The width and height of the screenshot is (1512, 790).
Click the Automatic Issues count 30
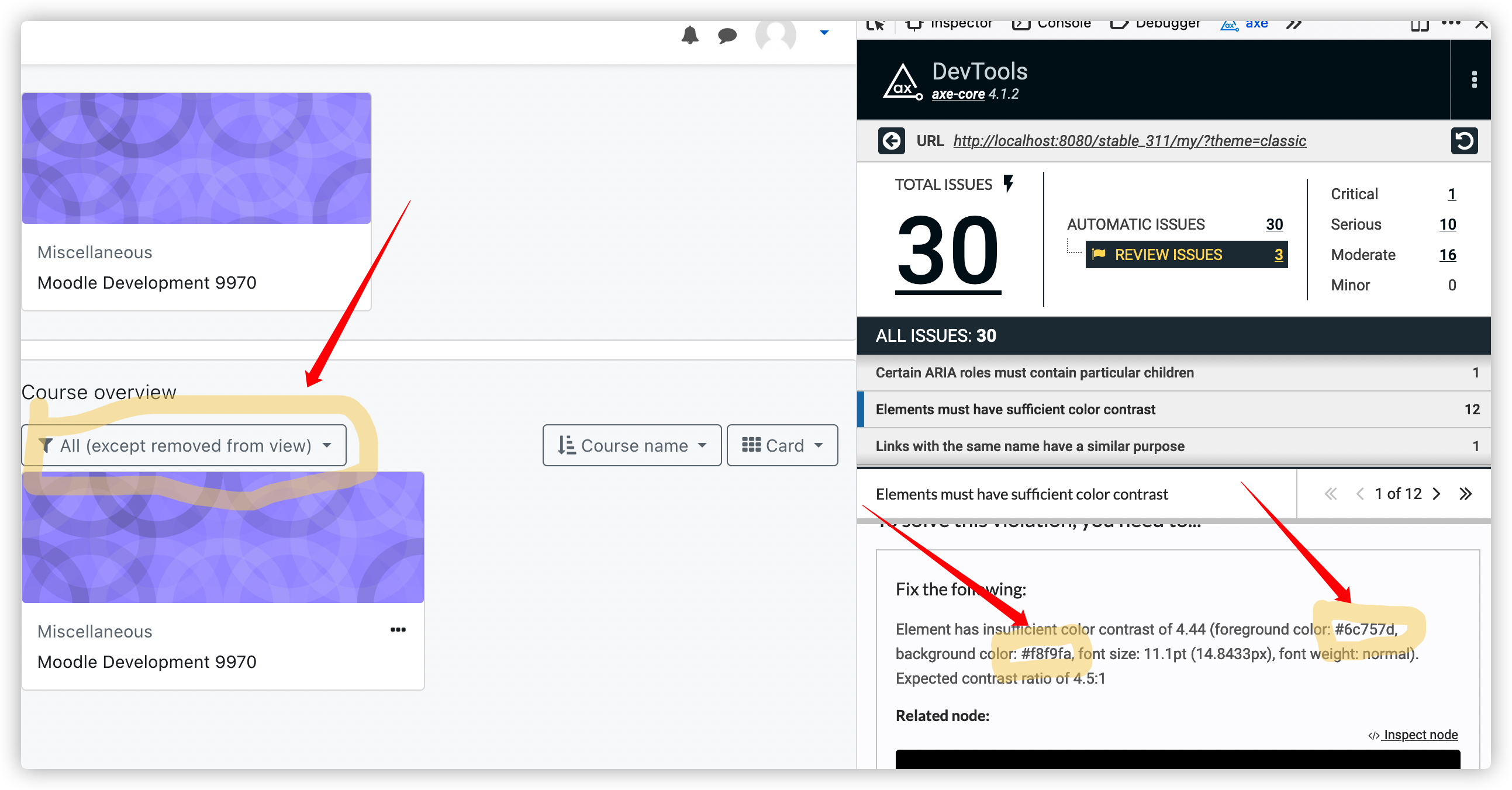tap(1273, 224)
